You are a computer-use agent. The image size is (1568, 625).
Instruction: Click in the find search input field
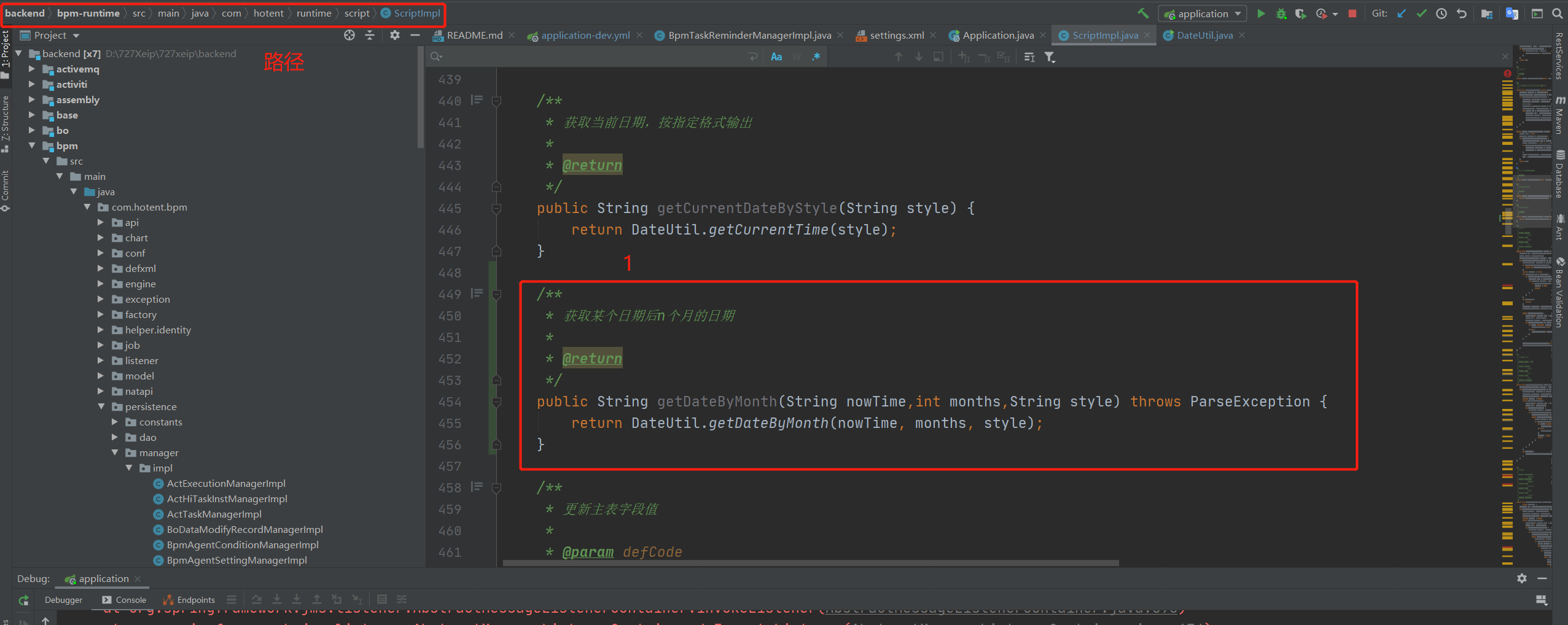(590, 56)
